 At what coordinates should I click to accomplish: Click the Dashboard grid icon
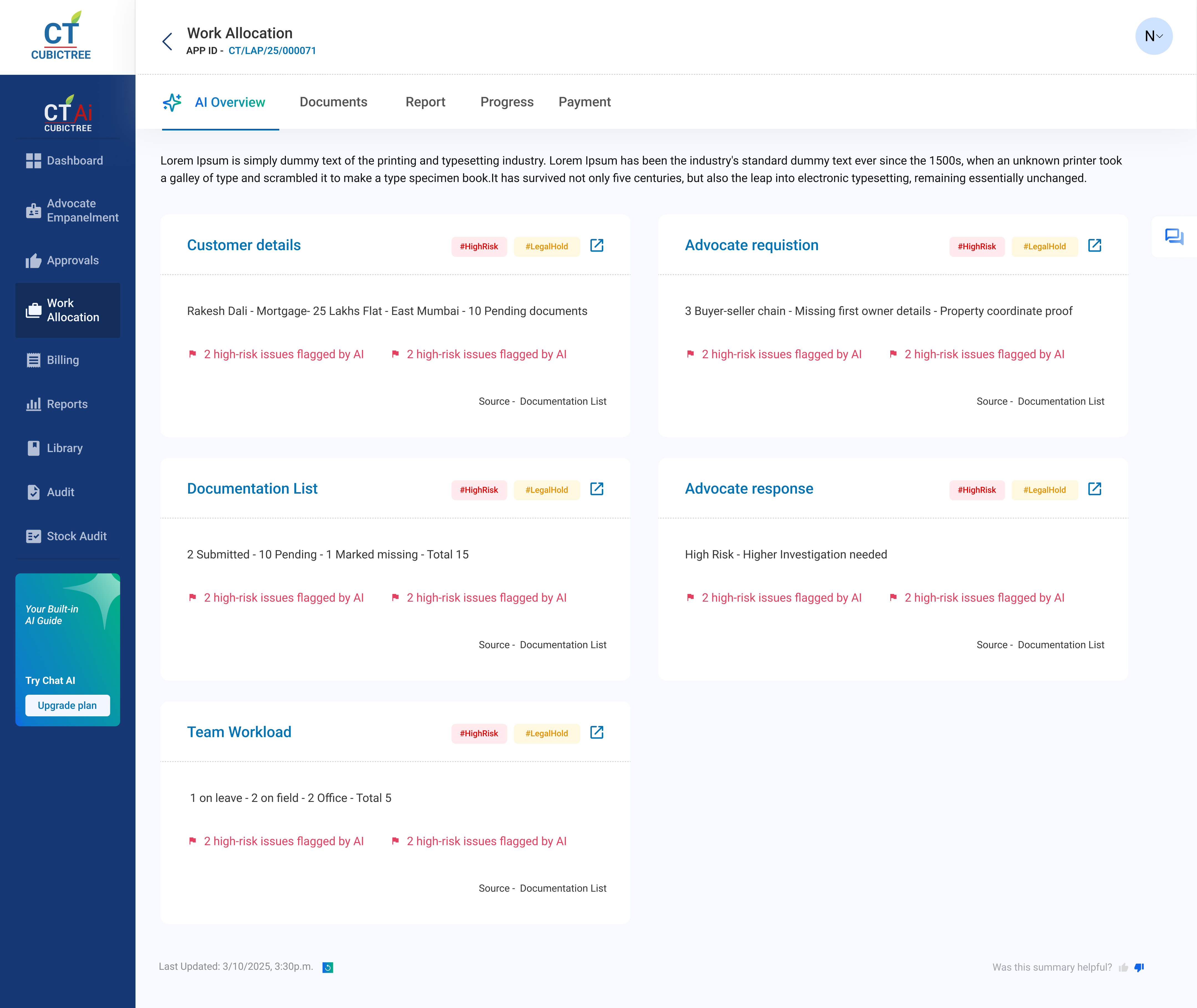34,161
